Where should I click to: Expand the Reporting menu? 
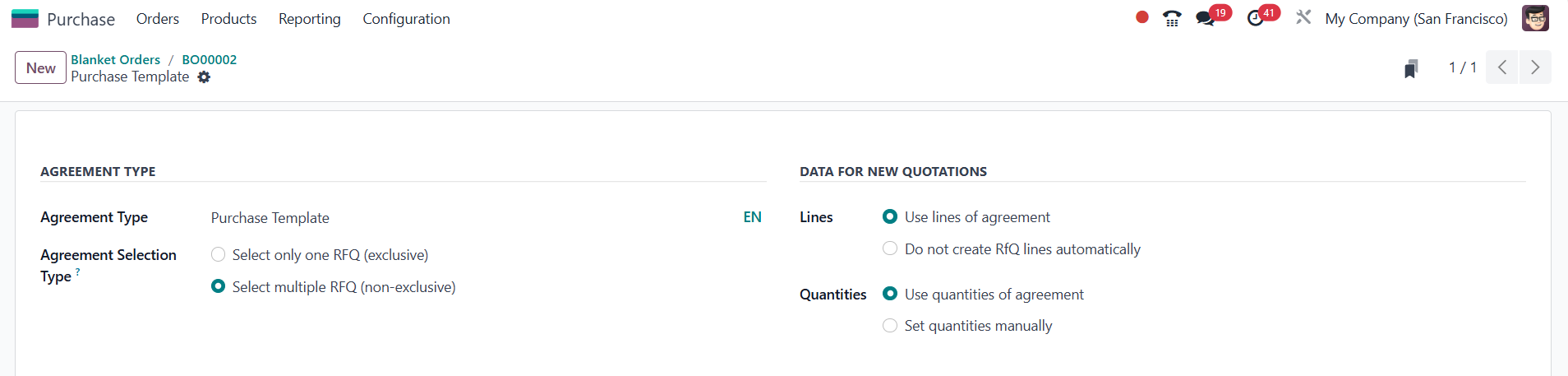click(x=310, y=18)
